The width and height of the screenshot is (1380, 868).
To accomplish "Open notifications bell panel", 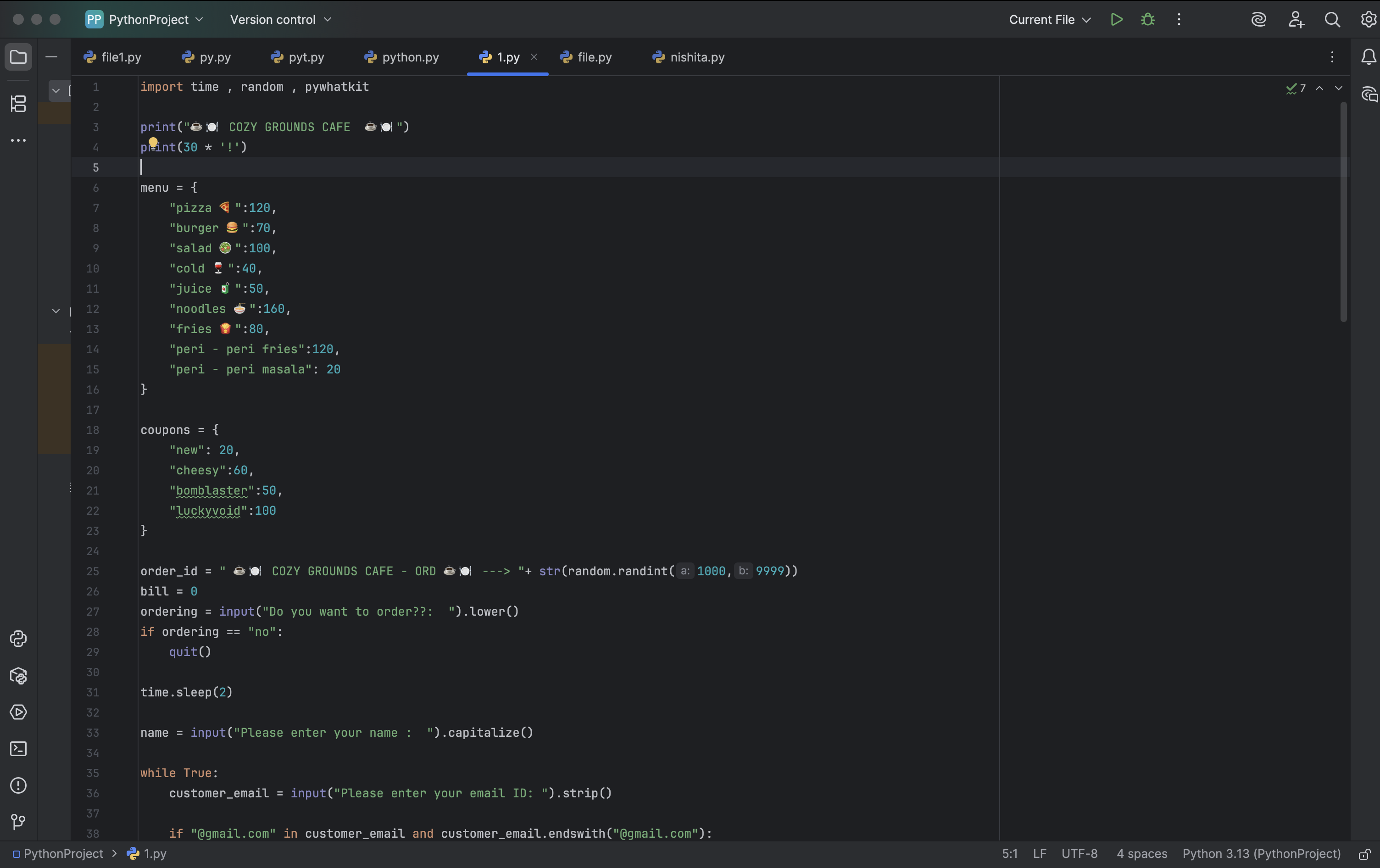I will point(1369,57).
